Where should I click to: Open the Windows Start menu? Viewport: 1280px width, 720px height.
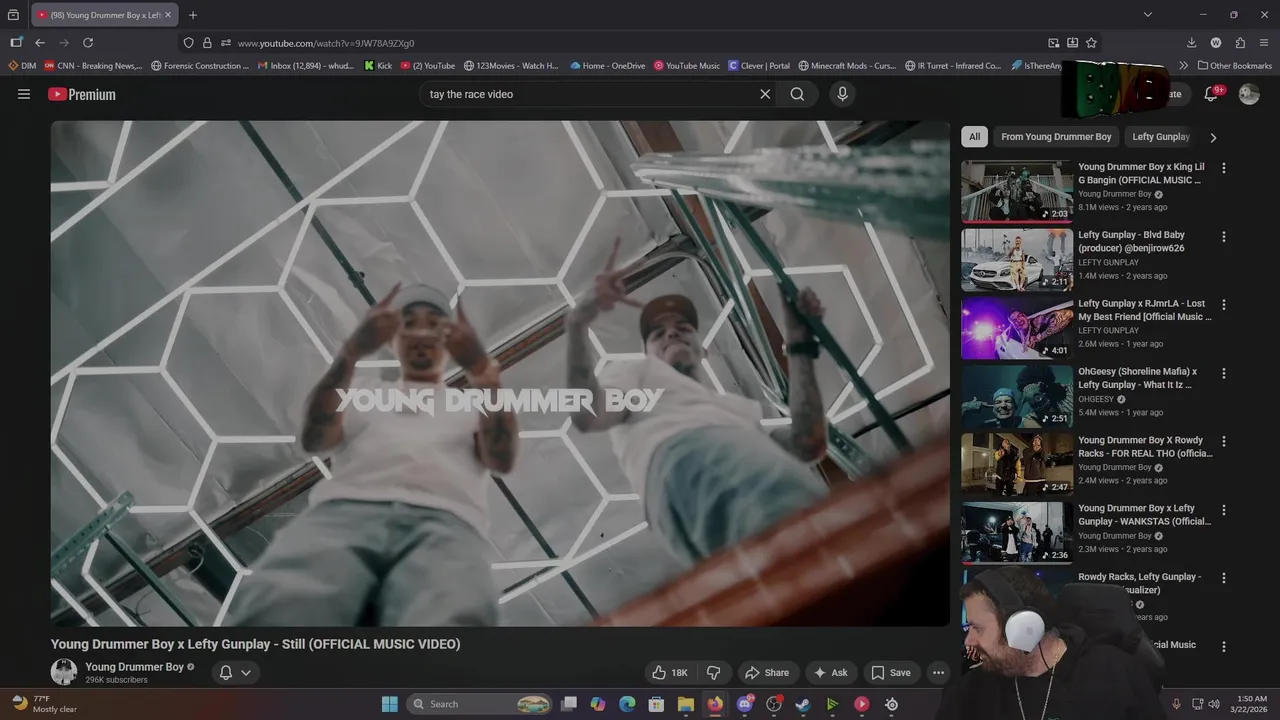[390, 704]
